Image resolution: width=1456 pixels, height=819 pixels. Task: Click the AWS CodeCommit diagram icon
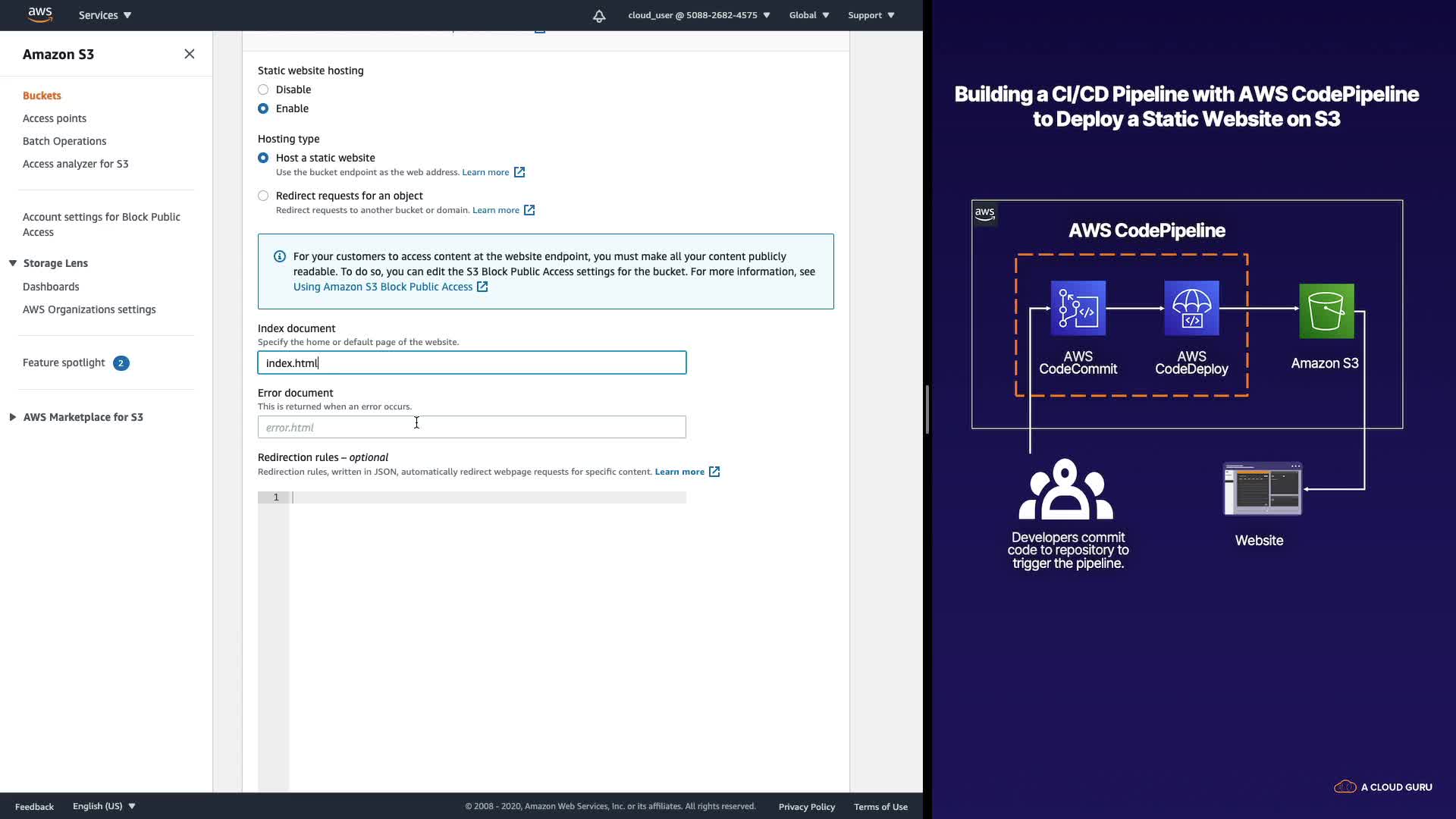click(x=1078, y=308)
